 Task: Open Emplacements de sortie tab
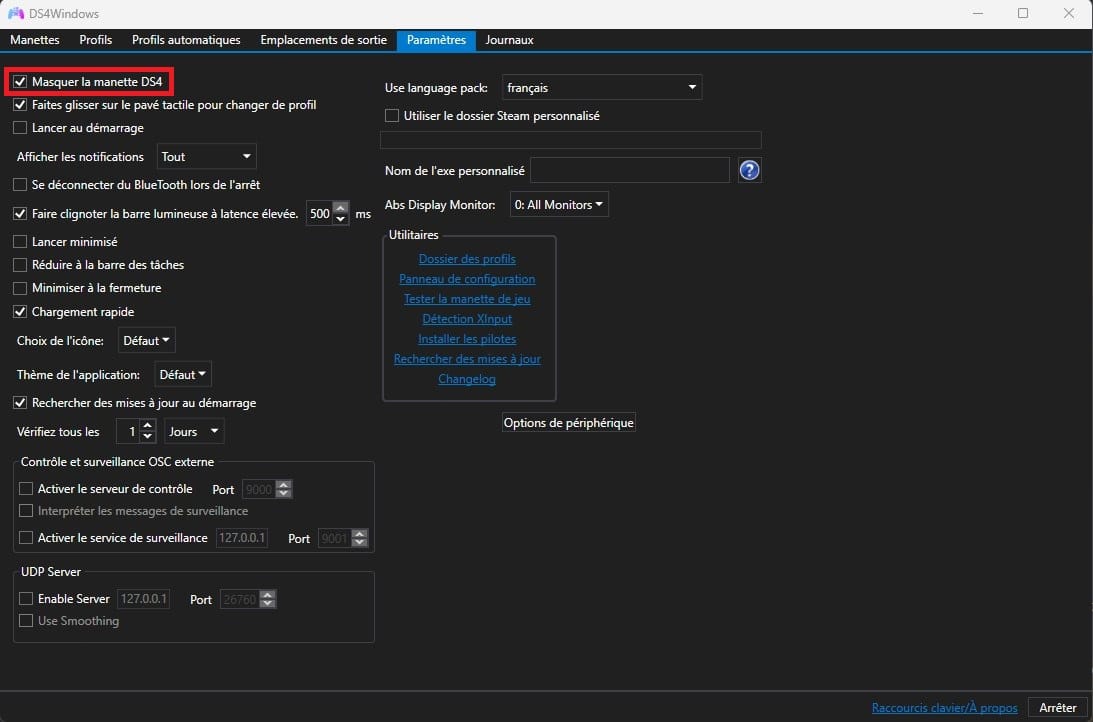[323, 40]
